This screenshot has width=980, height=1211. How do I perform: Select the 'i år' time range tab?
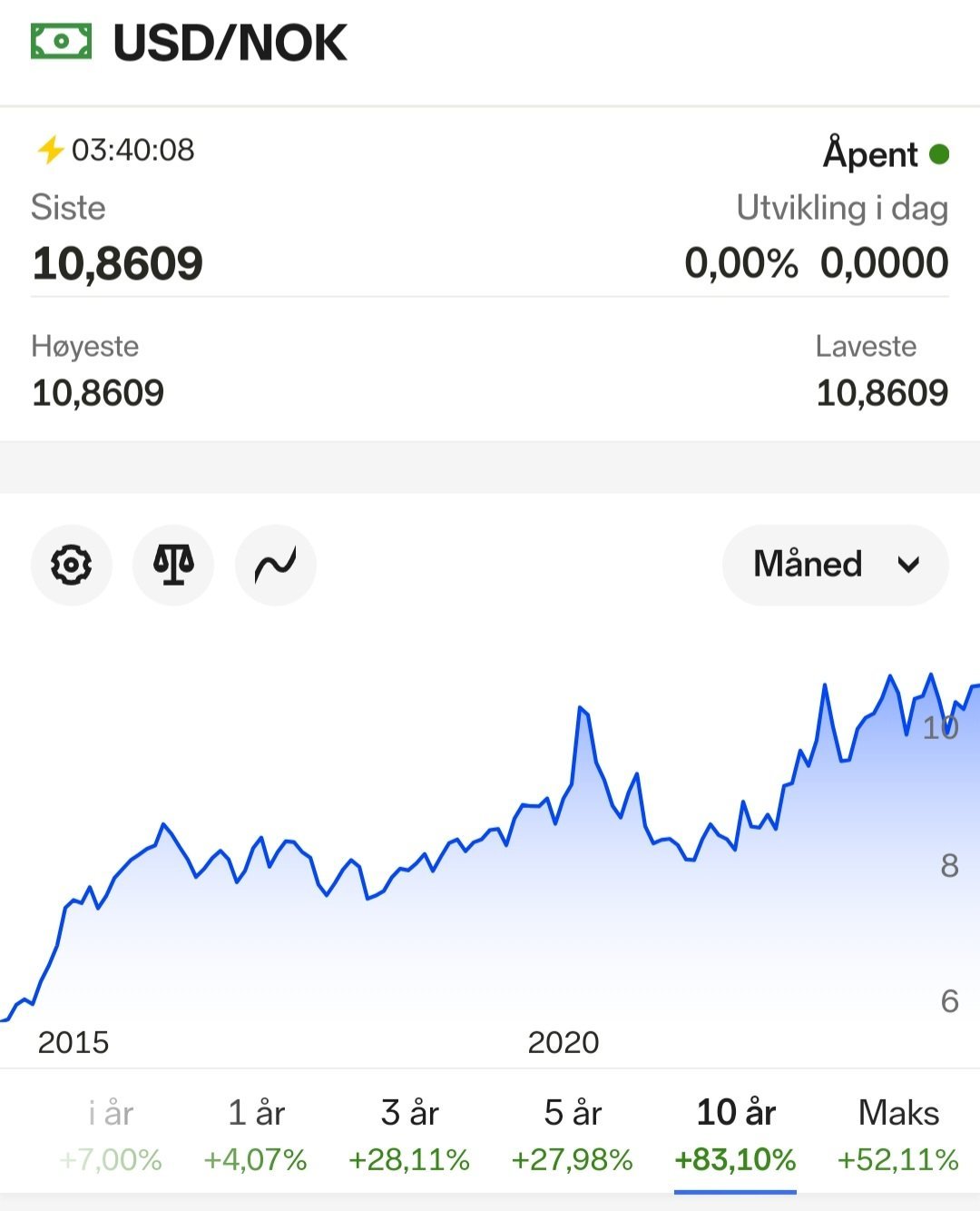pos(111,1134)
